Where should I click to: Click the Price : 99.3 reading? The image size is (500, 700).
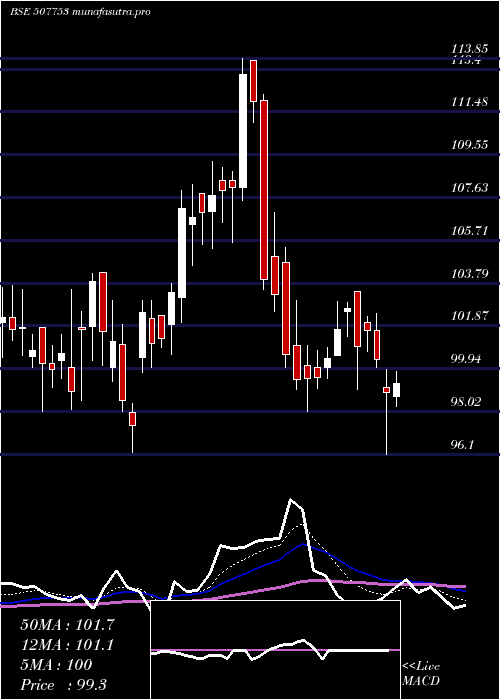pyautogui.click(x=63, y=685)
